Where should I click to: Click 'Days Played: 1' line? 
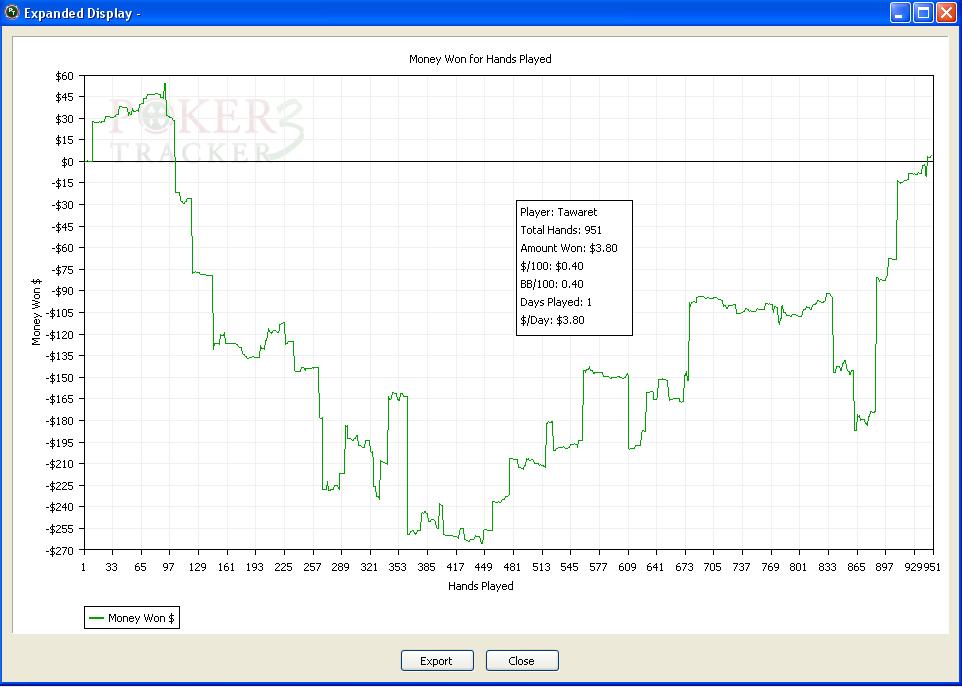[556, 302]
